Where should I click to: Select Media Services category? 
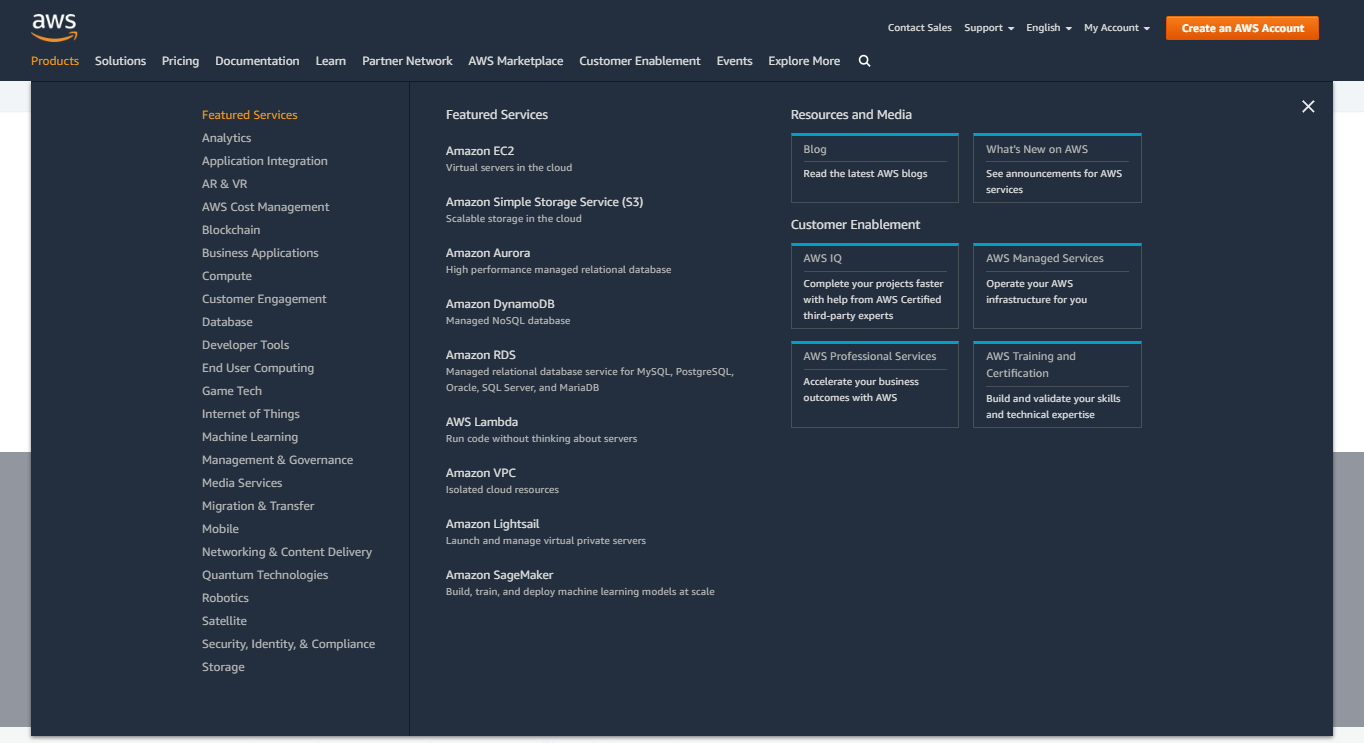click(242, 483)
